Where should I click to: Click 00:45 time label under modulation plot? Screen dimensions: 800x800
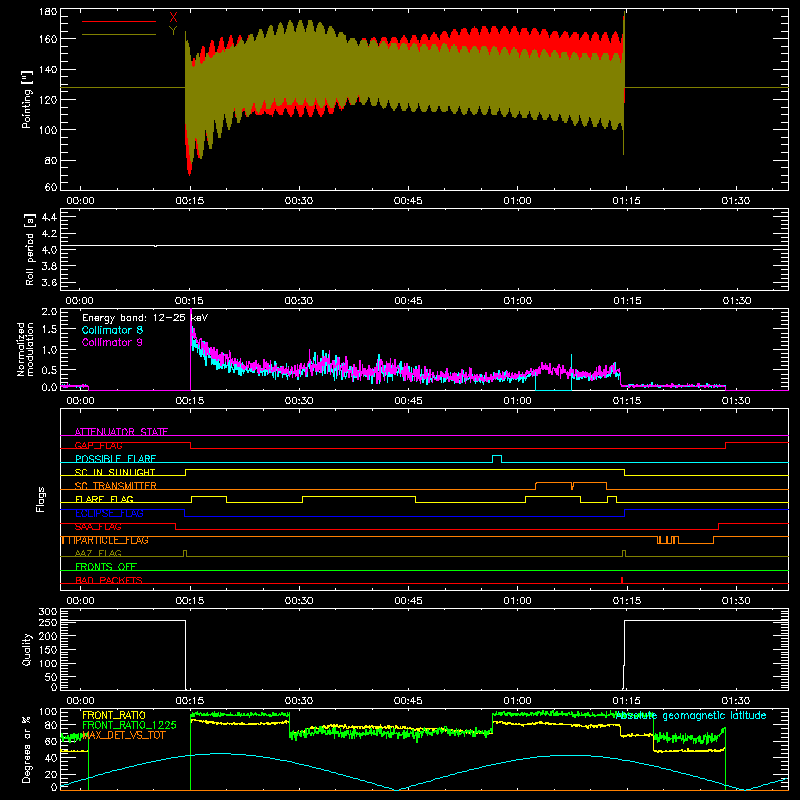pos(408,401)
